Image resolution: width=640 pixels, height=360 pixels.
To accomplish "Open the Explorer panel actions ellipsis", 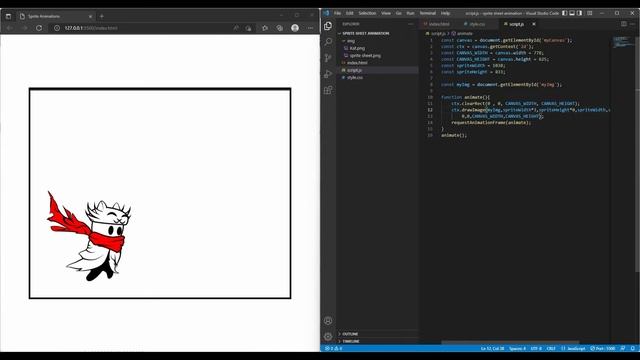I will click(x=411, y=24).
